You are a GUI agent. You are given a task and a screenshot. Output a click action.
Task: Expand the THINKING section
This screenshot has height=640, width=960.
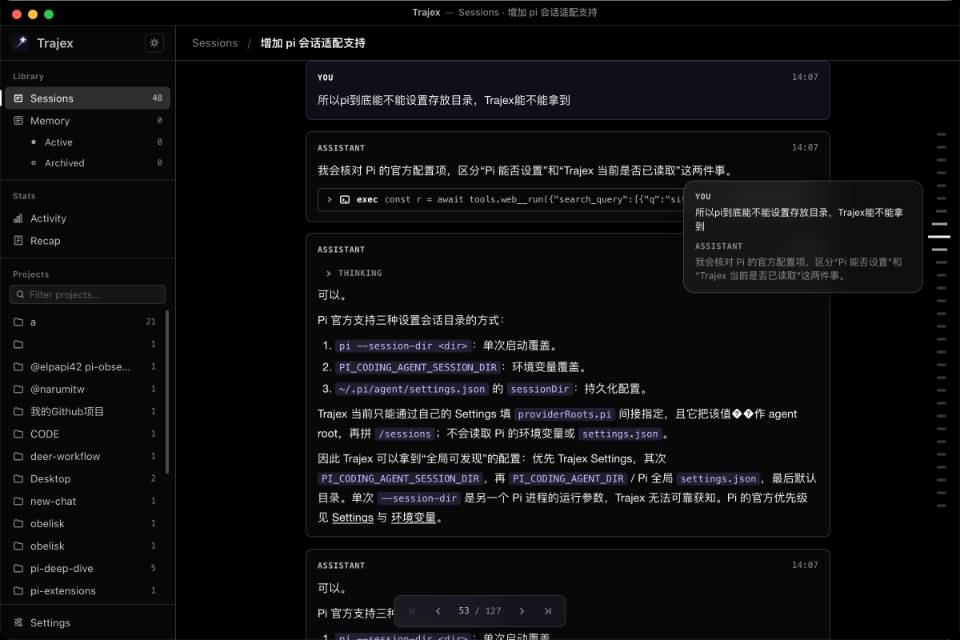pos(354,273)
